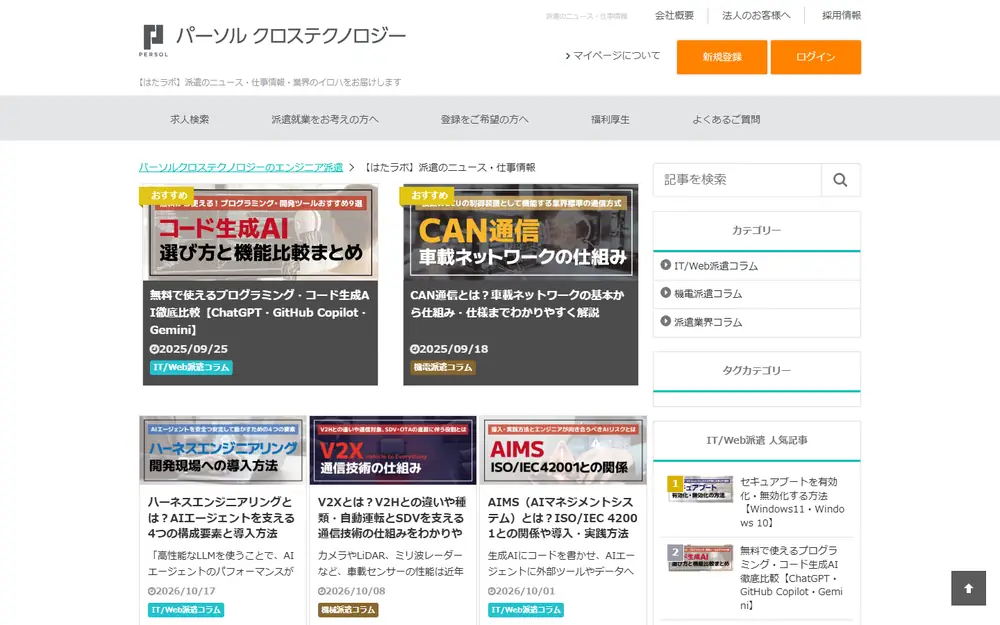Open the コード生成AI featured thumbnail
Image resolution: width=1000 pixels, height=625 pixels.
point(260,233)
